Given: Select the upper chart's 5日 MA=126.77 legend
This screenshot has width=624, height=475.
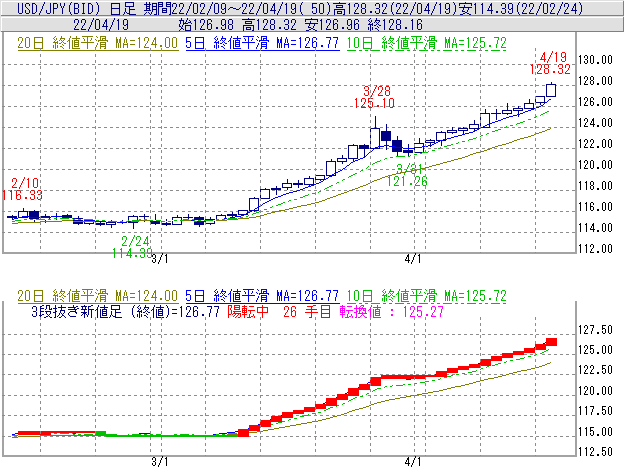Looking at the screenshot, I should [x=262, y=43].
